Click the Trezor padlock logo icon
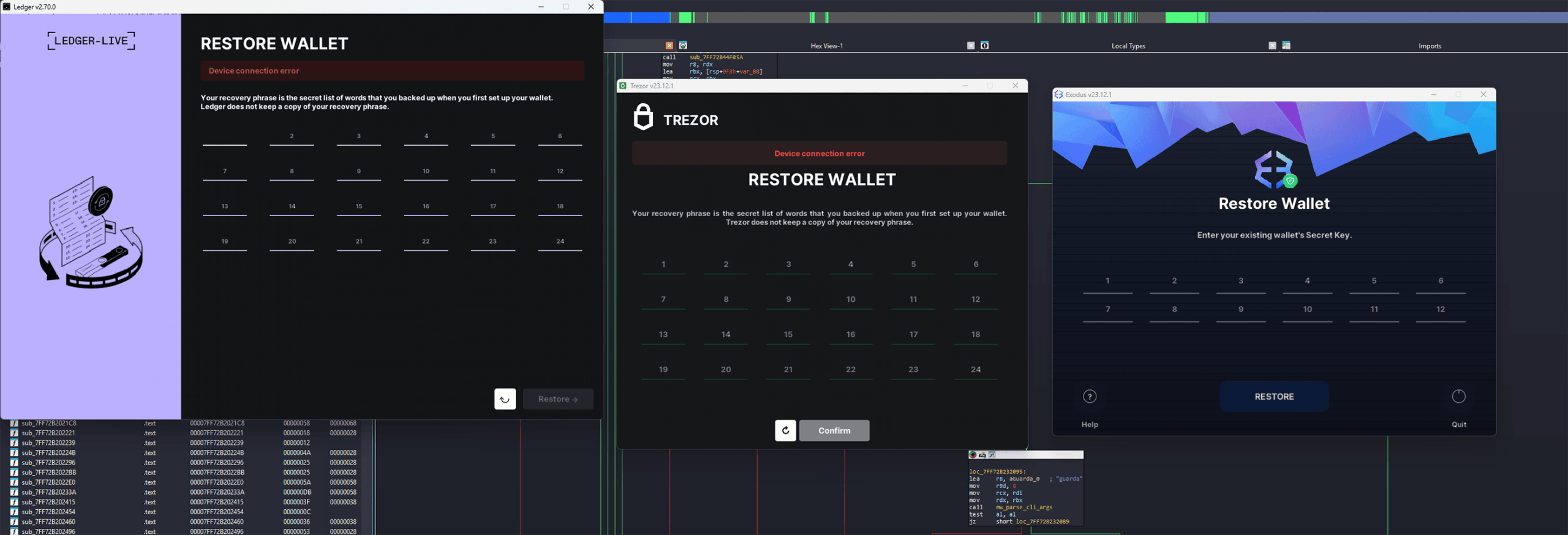Viewport: 1568px width, 535px height. click(643, 116)
